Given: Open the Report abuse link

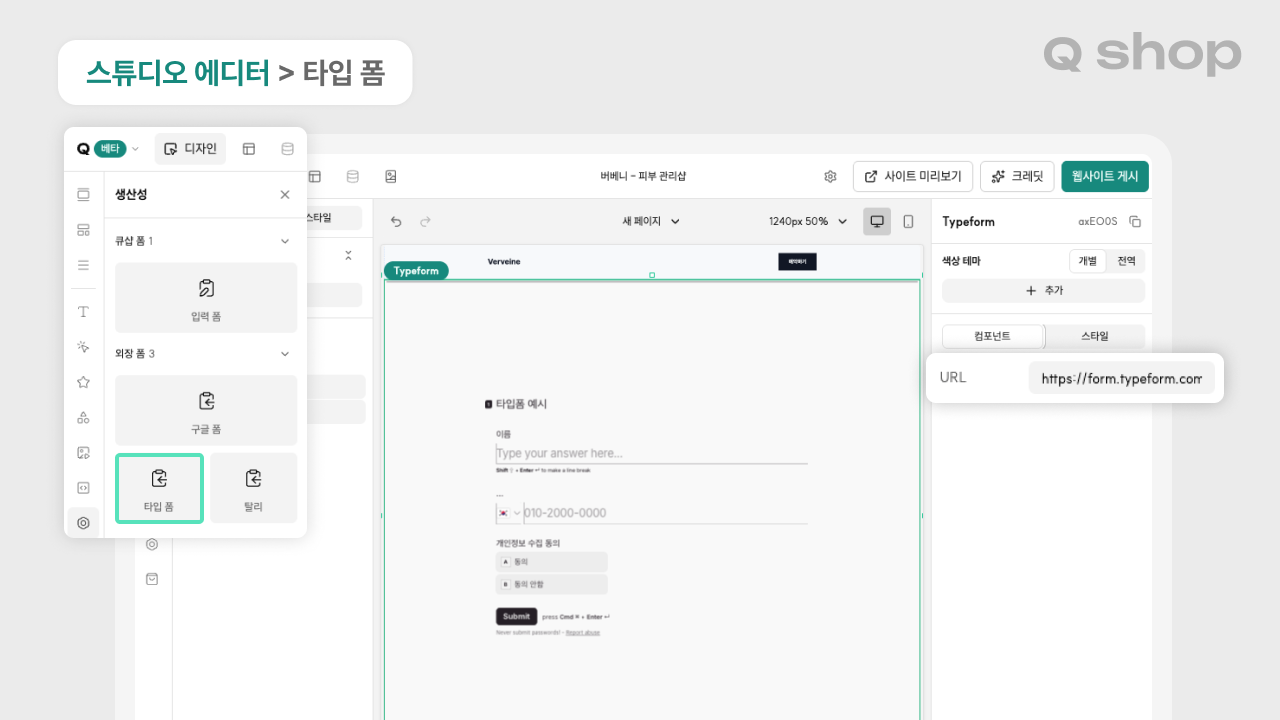Looking at the screenshot, I should coord(583,632).
